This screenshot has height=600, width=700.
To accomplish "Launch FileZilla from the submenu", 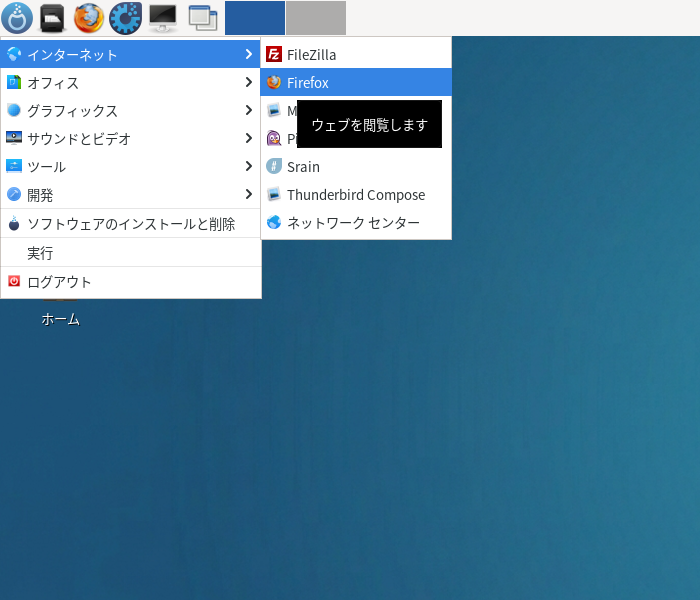I will coord(356,54).
